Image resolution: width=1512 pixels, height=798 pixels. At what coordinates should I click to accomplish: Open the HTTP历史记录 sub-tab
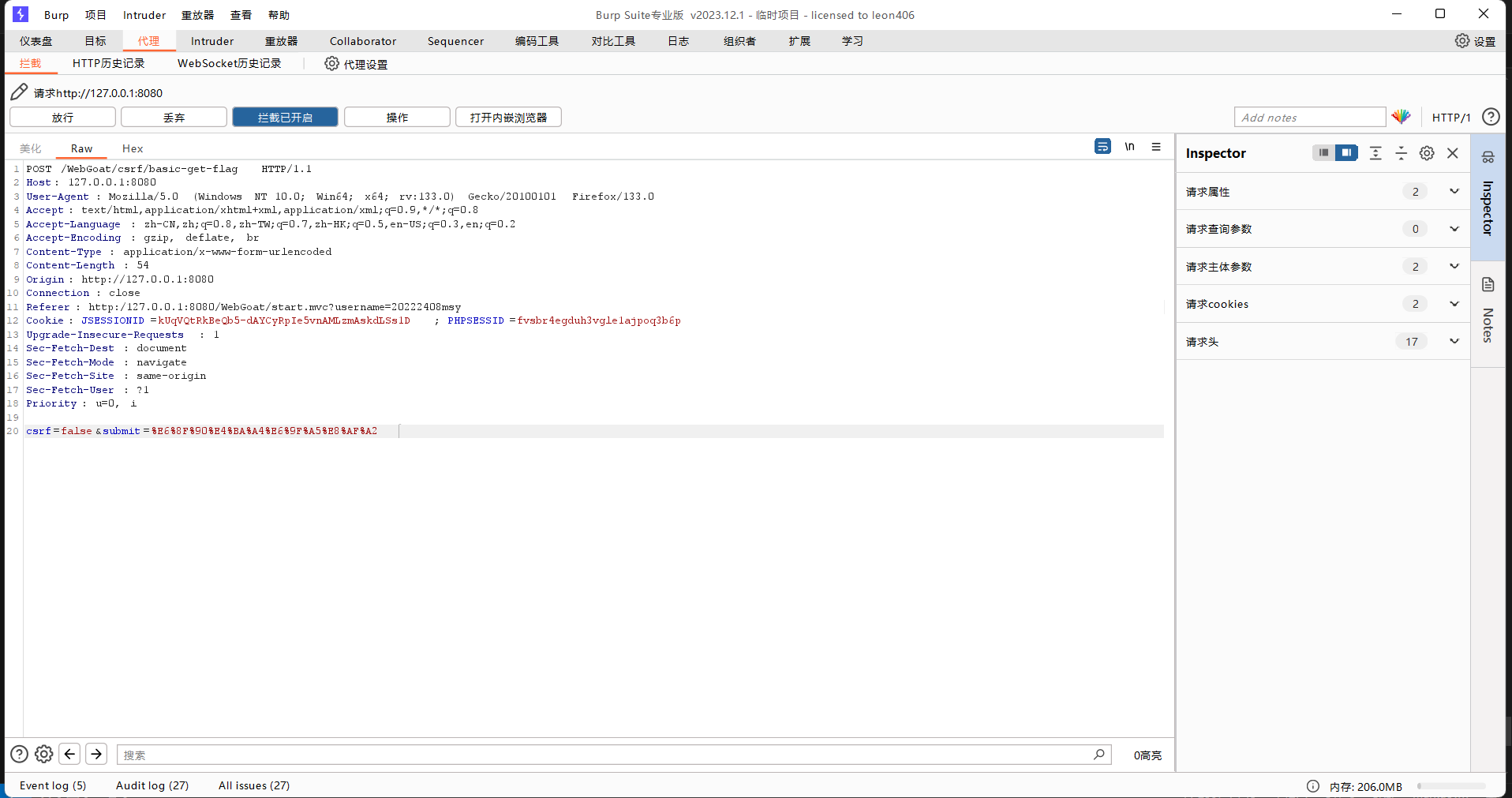[108, 63]
